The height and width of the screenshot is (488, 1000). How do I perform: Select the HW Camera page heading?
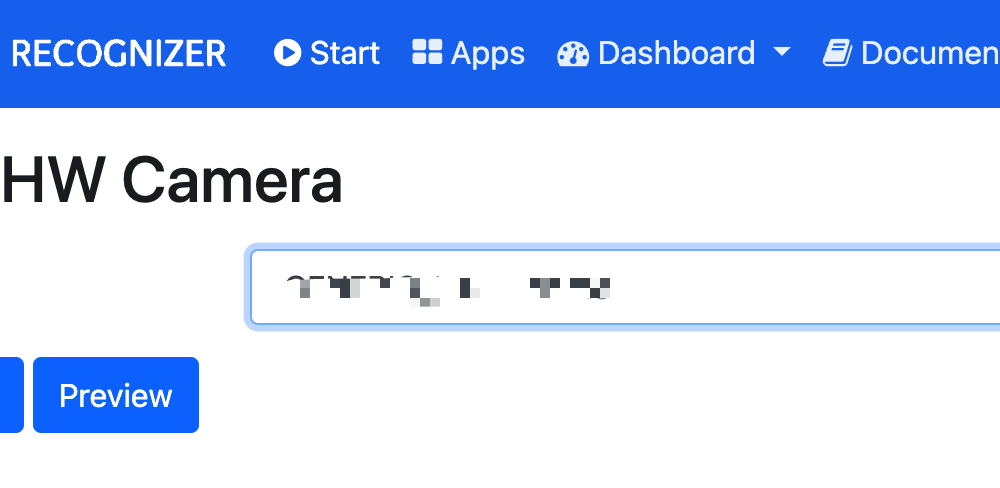coord(172,181)
